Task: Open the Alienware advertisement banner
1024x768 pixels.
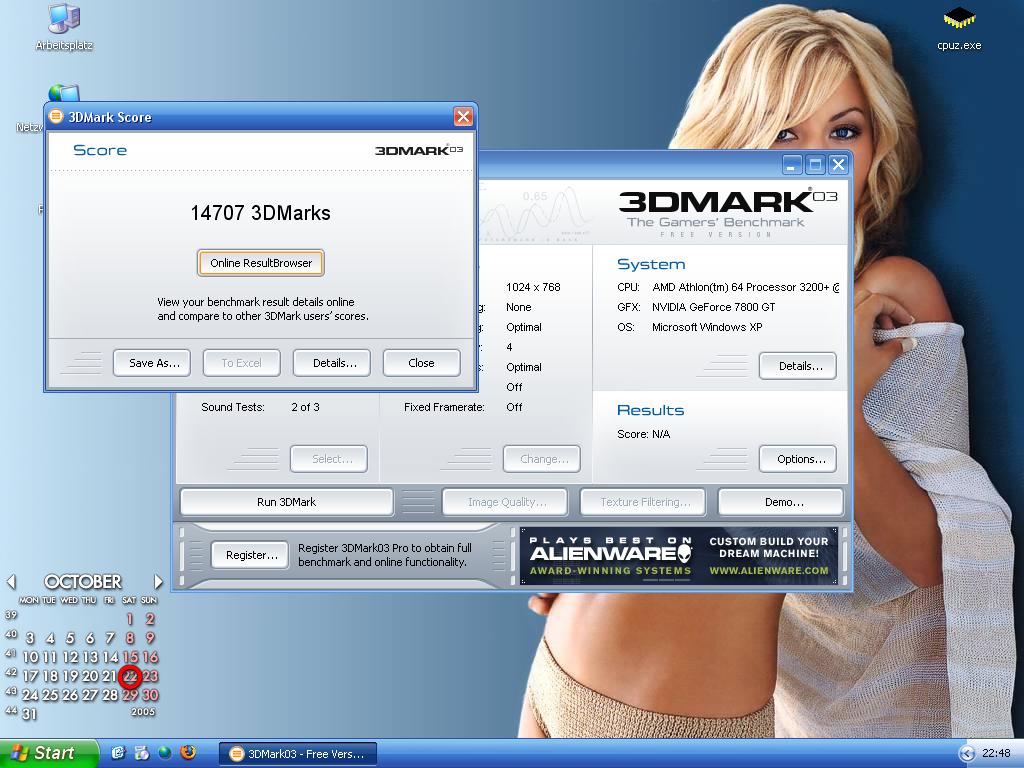Action: coord(679,556)
